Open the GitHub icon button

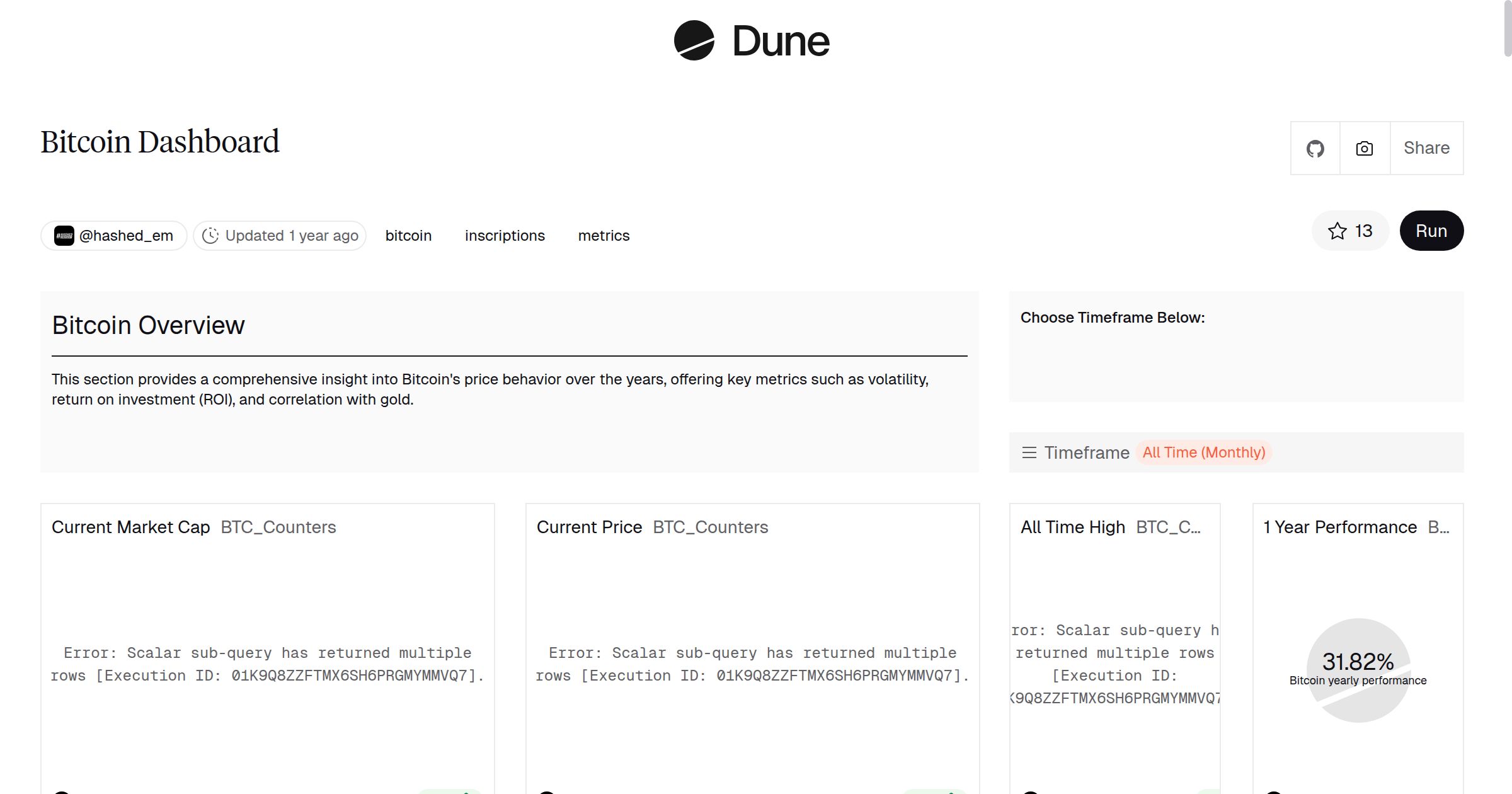pos(1315,149)
